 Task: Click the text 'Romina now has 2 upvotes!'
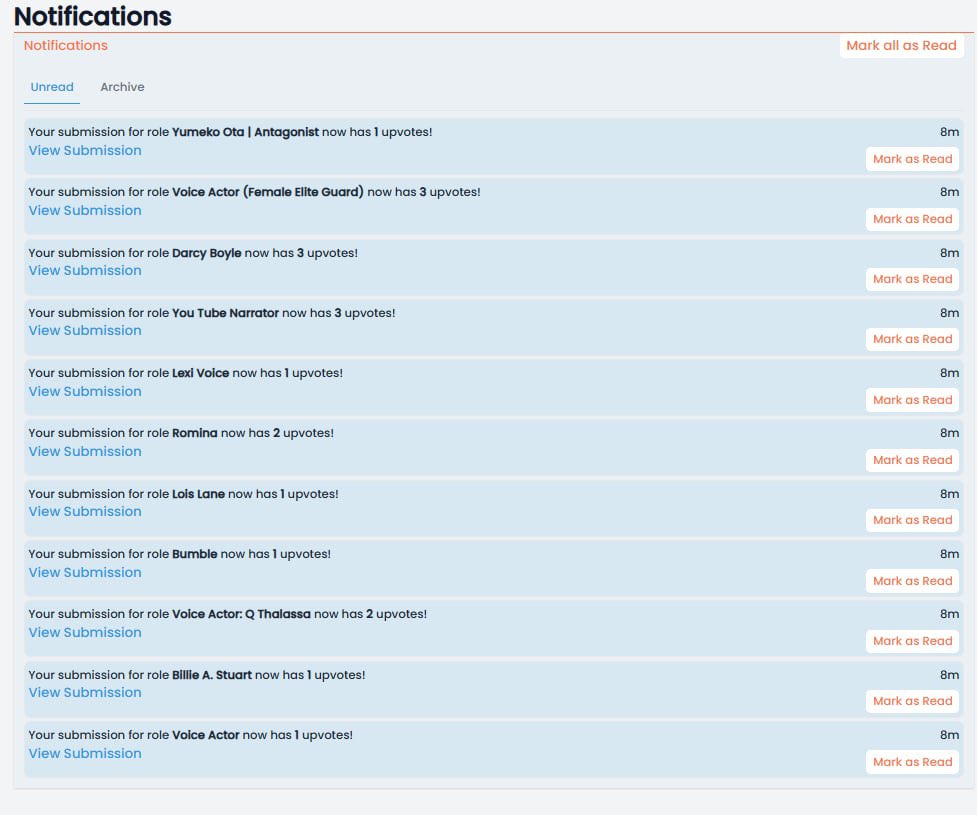pyautogui.click(x=253, y=433)
